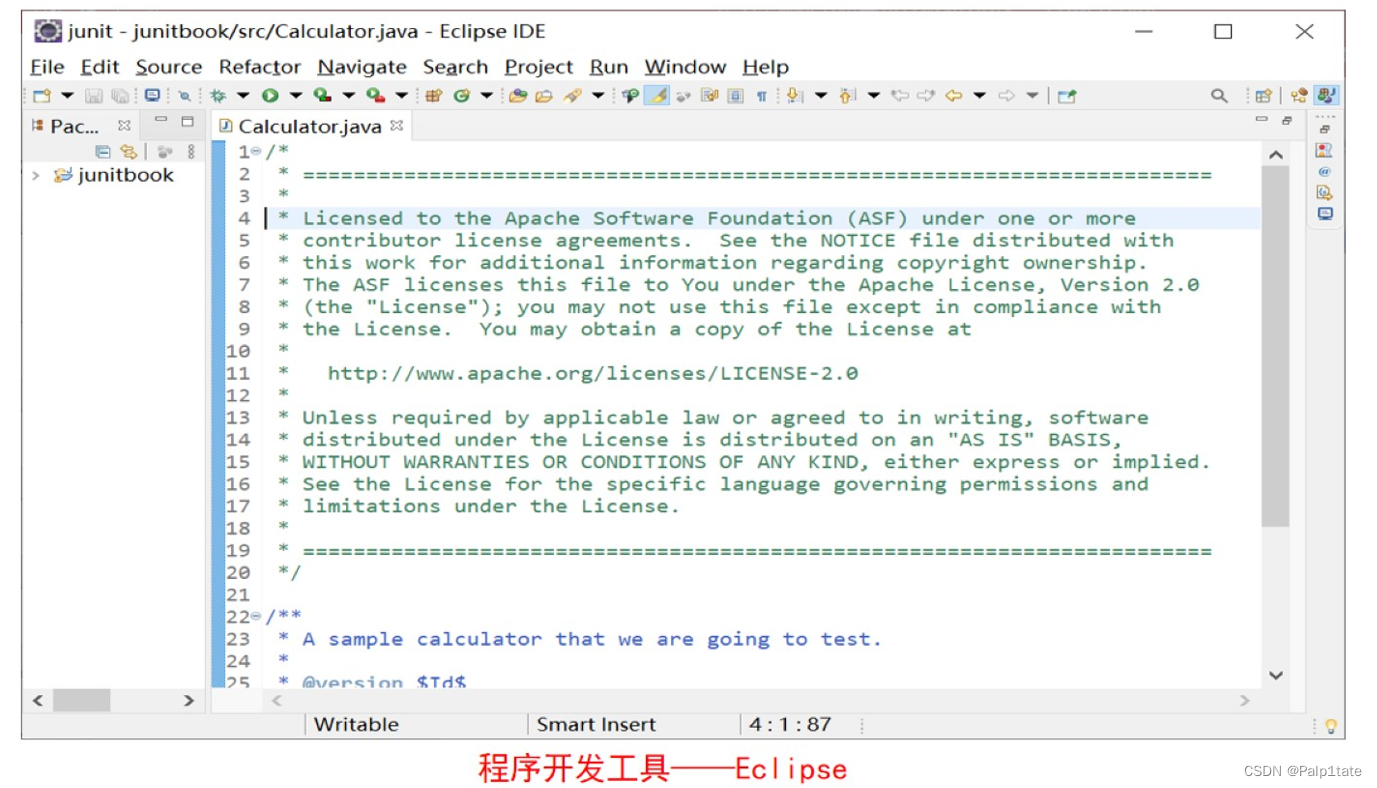Open the dropdown beside the New icon
Image resolution: width=1377 pixels, height=788 pixels.
[67, 96]
